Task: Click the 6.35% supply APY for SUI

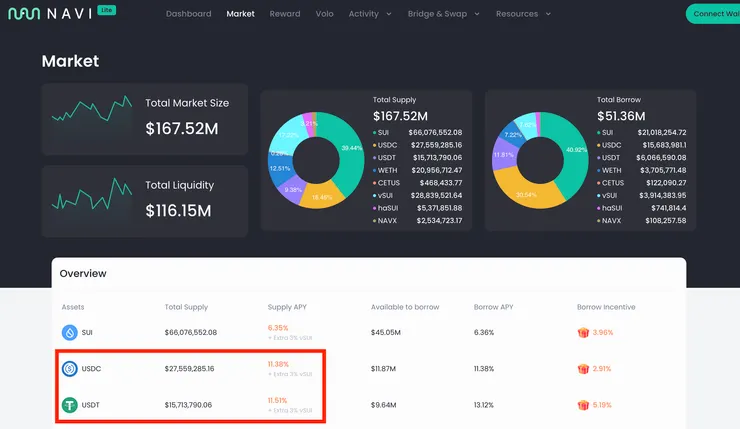Action: tap(278, 328)
